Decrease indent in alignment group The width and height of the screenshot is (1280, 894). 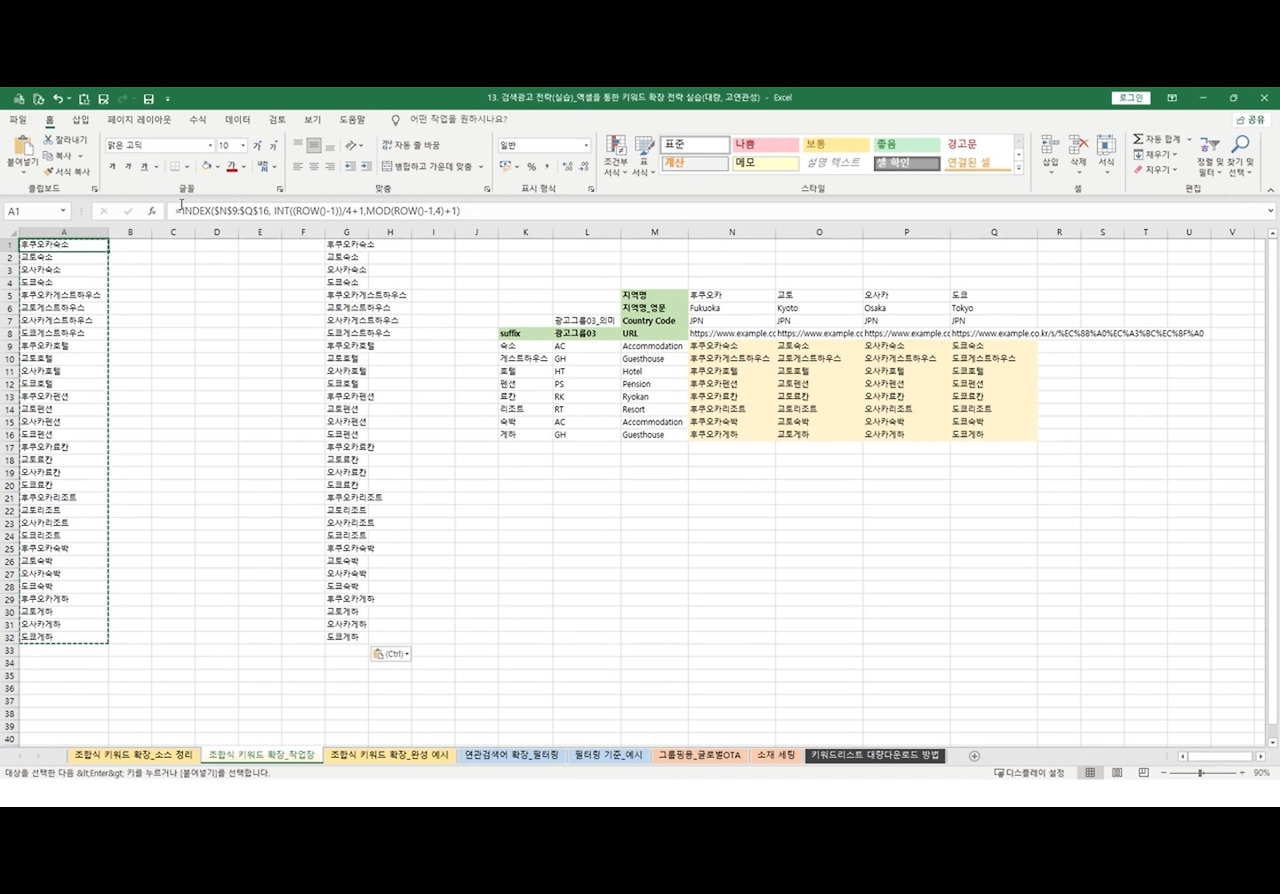tap(350, 167)
